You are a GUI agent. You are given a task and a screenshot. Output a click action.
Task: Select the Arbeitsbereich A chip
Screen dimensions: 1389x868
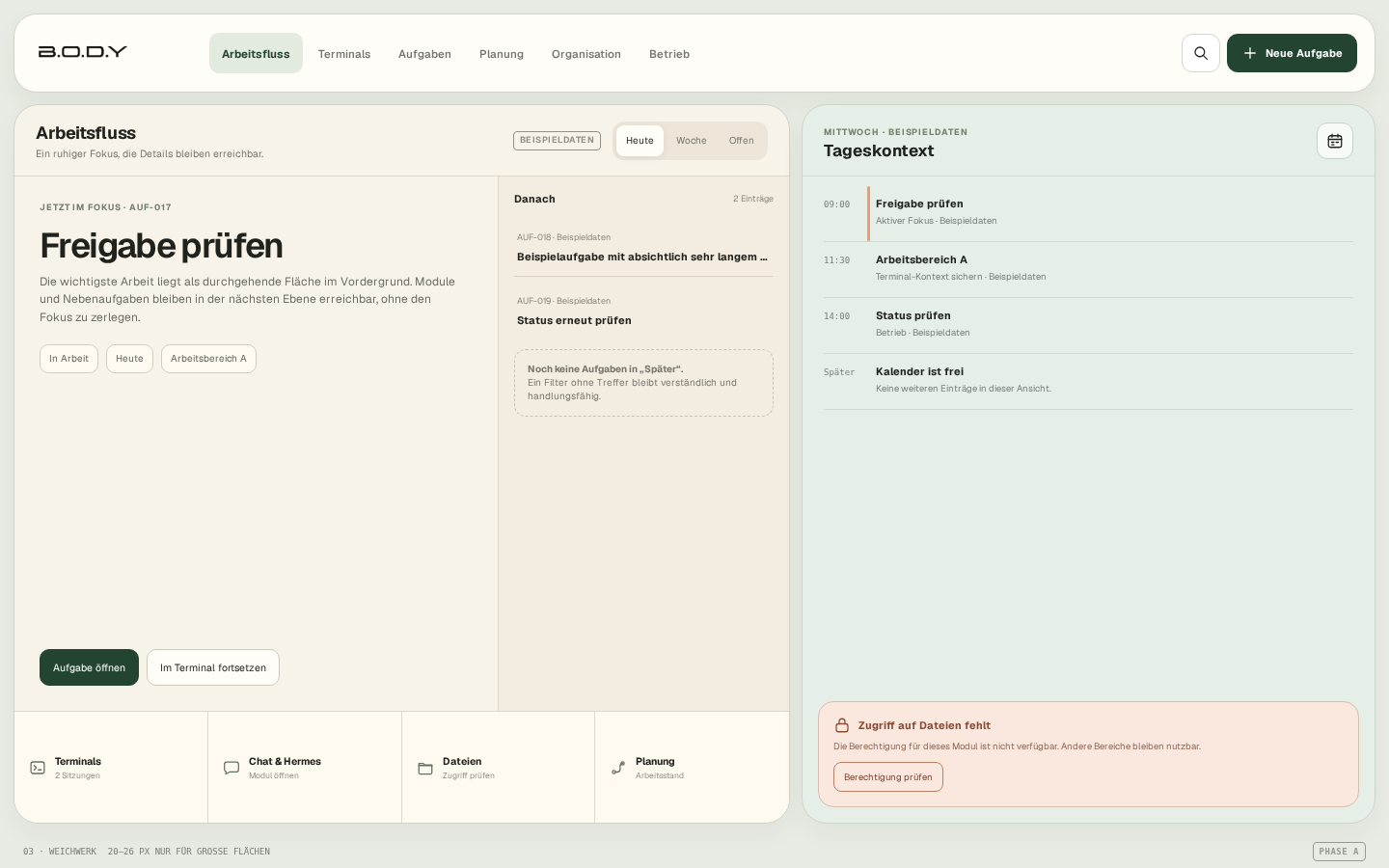tap(208, 359)
